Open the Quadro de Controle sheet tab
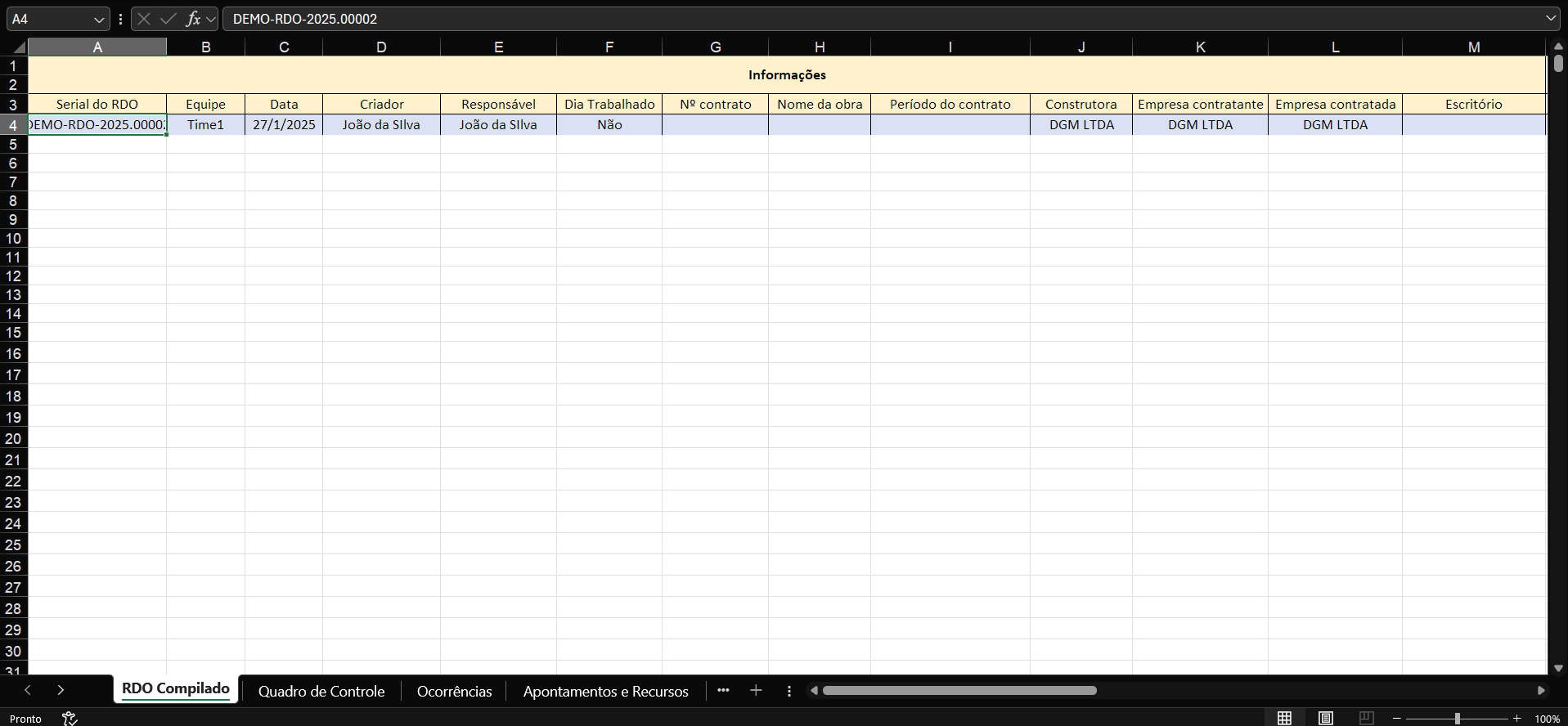The width and height of the screenshot is (1568, 726). (321, 691)
